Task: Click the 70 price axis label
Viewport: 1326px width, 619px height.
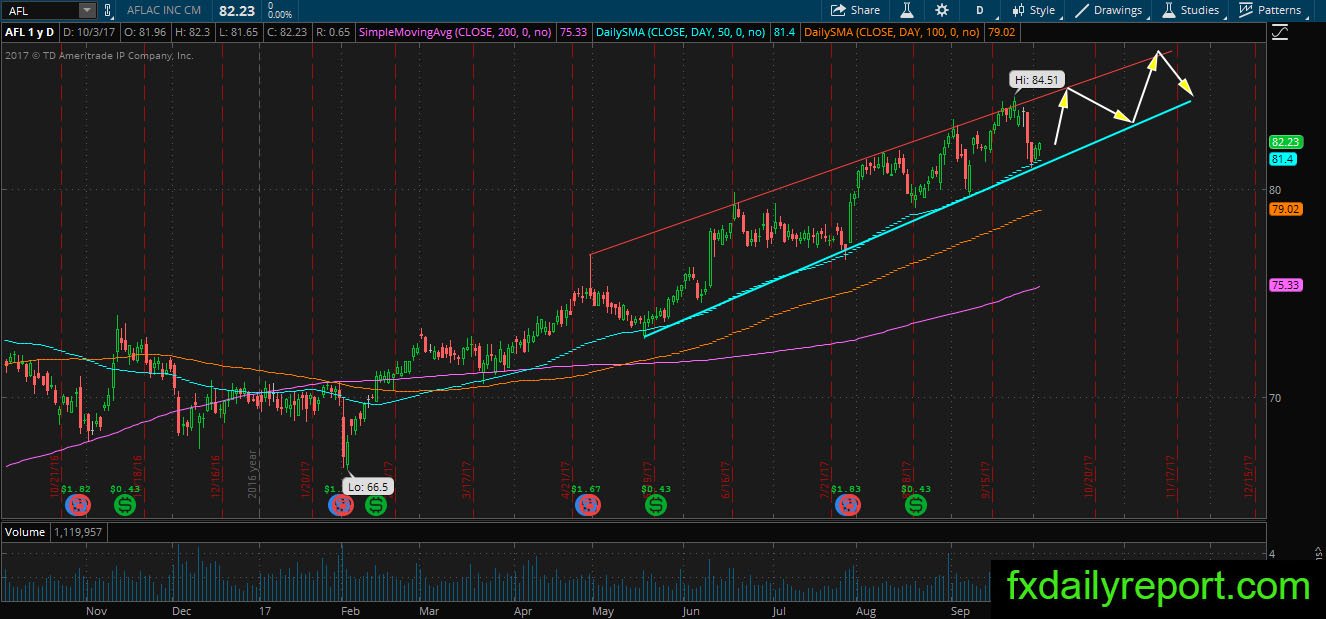Action: pyautogui.click(x=1275, y=397)
